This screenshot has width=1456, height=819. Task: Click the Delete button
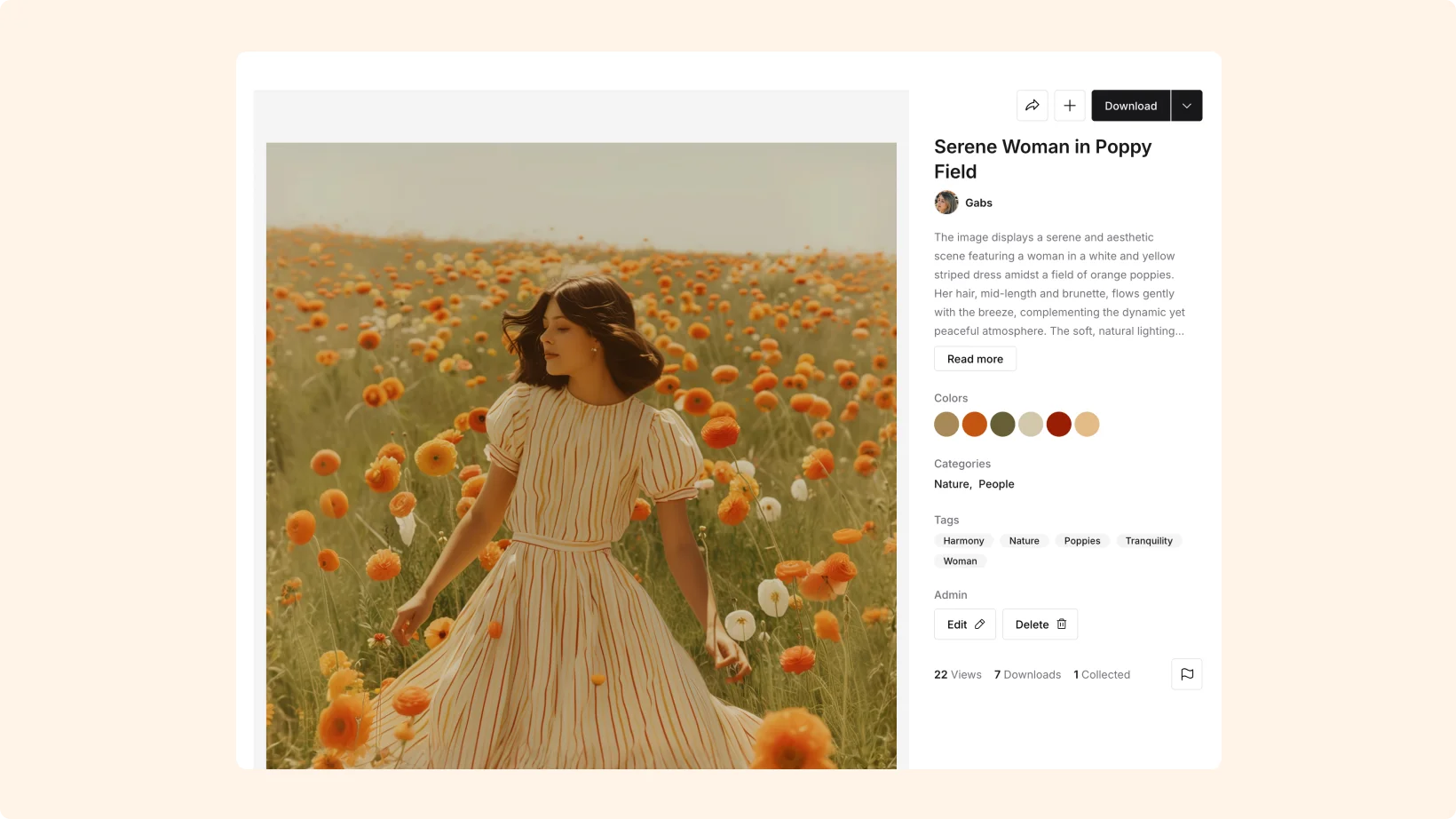(1040, 624)
